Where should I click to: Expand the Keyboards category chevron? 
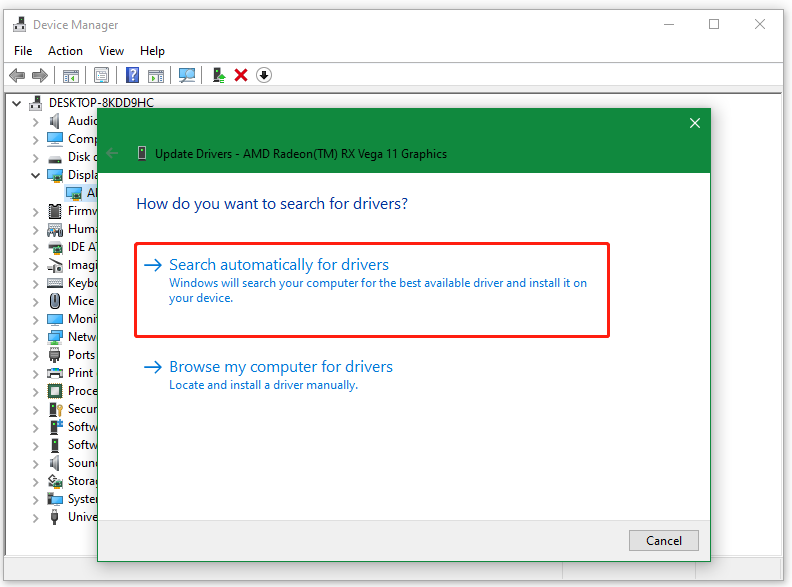[35, 284]
